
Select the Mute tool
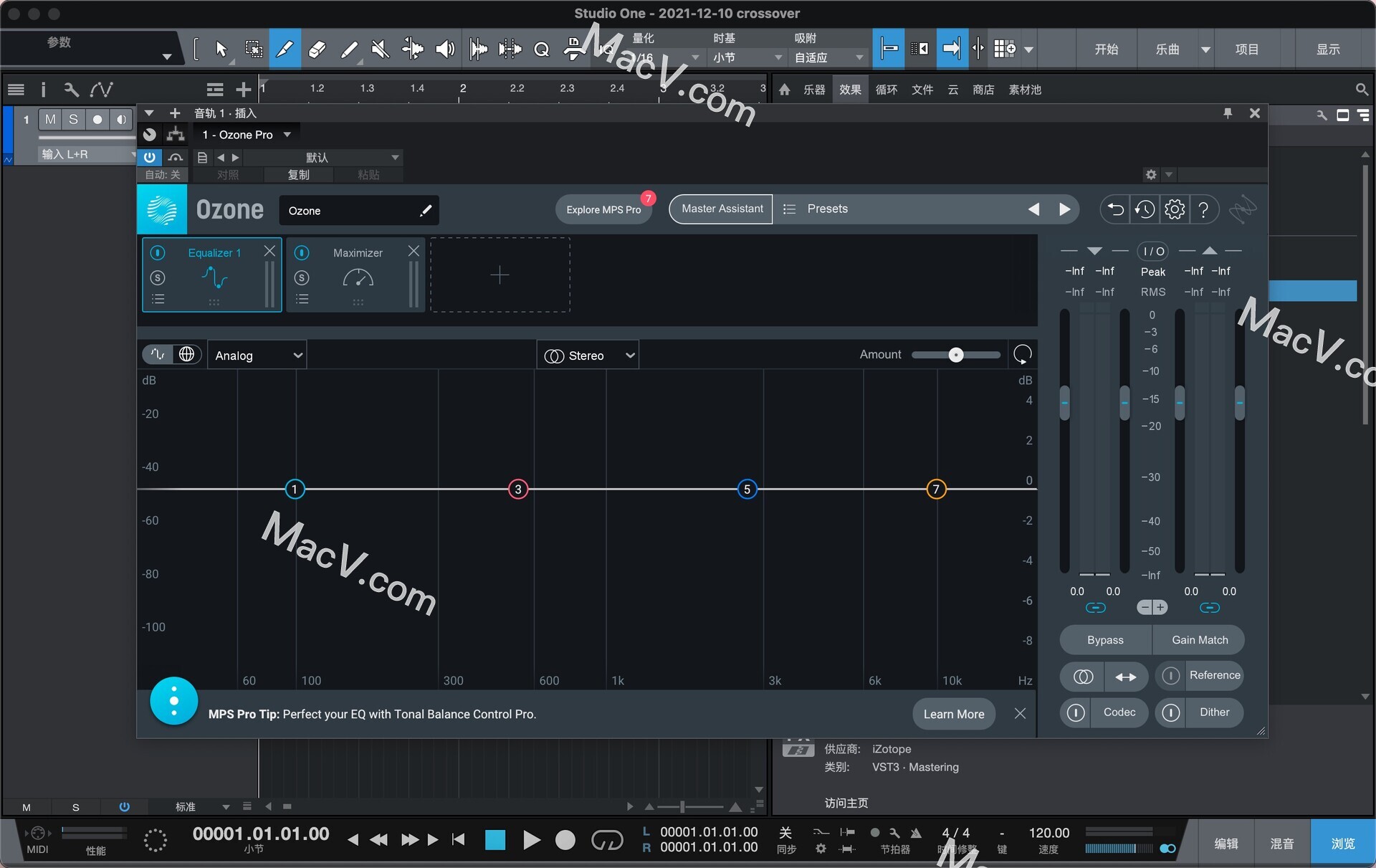(381, 49)
